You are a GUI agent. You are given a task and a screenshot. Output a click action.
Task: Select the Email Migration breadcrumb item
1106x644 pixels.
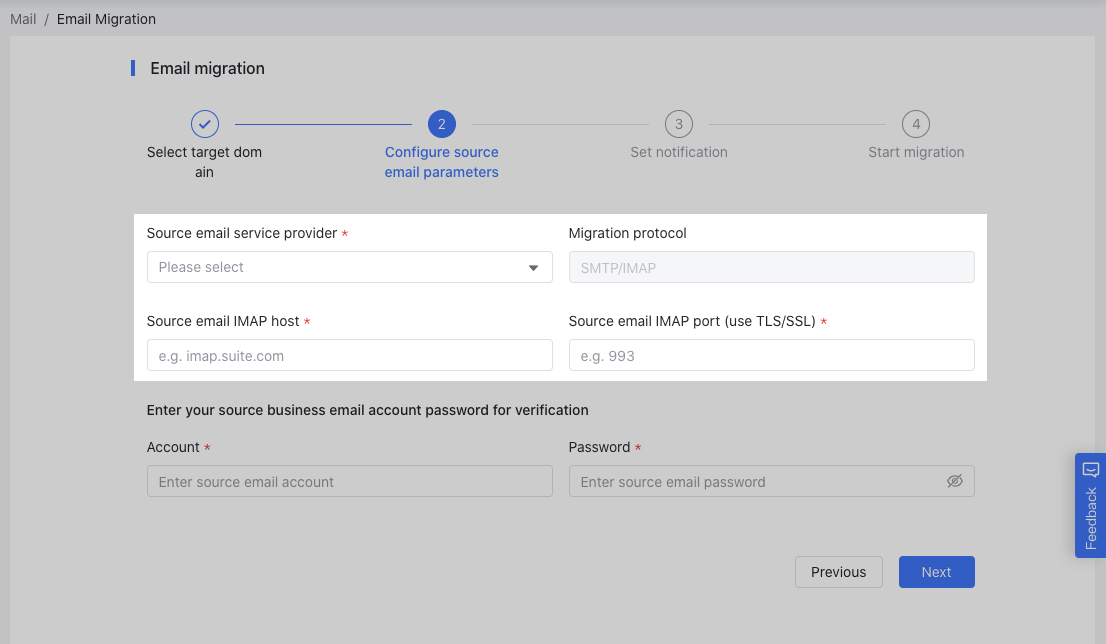tap(106, 18)
